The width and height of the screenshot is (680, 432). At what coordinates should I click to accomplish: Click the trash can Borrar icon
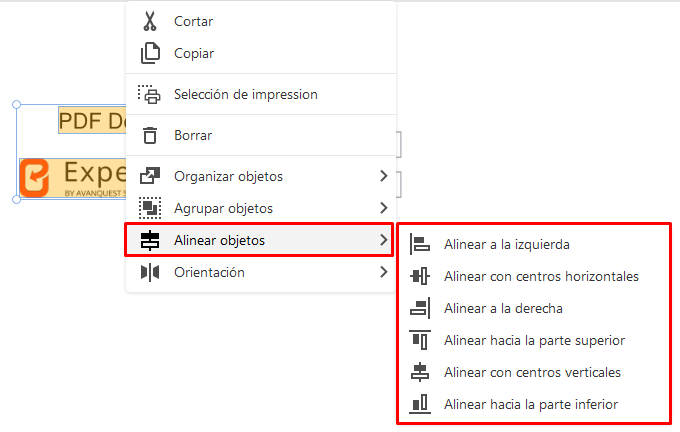(x=150, y=135)
